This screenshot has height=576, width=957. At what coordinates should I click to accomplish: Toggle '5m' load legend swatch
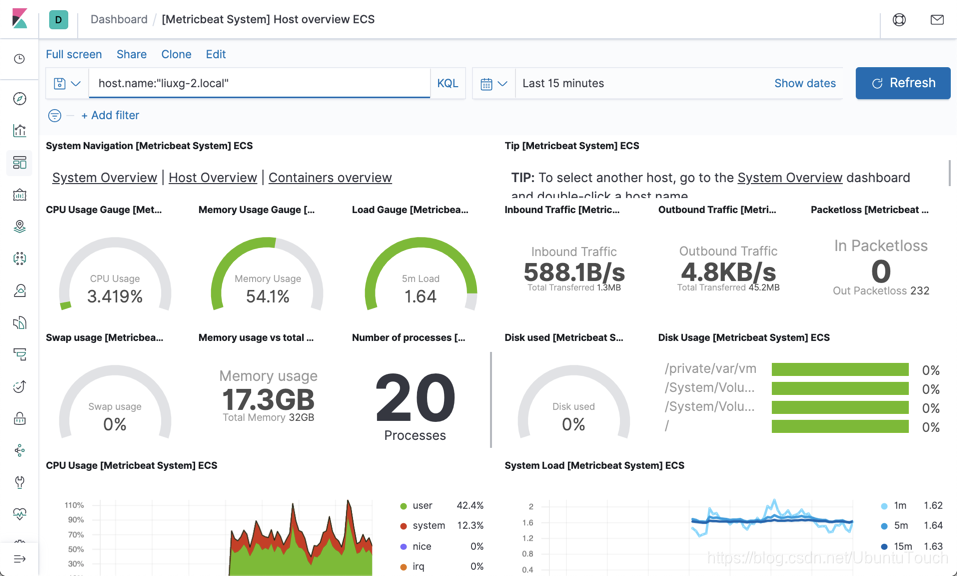pos(884,526)
